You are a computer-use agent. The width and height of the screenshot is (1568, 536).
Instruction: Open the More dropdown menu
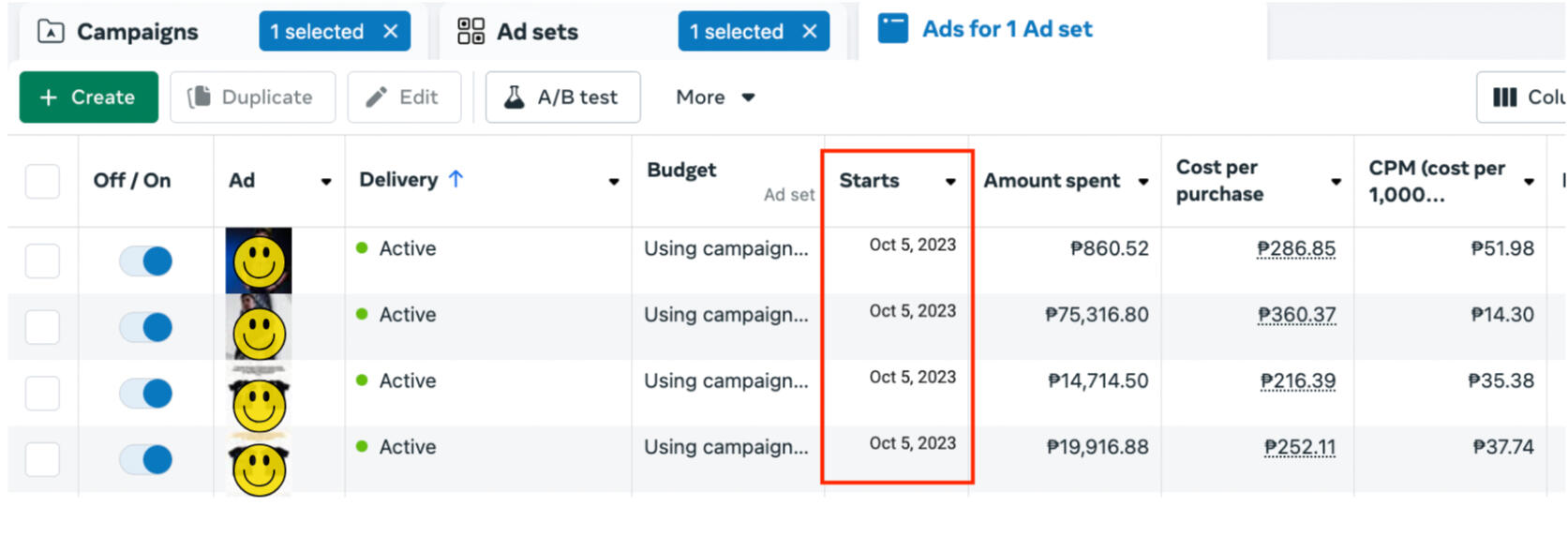click(x=715, y=97)
